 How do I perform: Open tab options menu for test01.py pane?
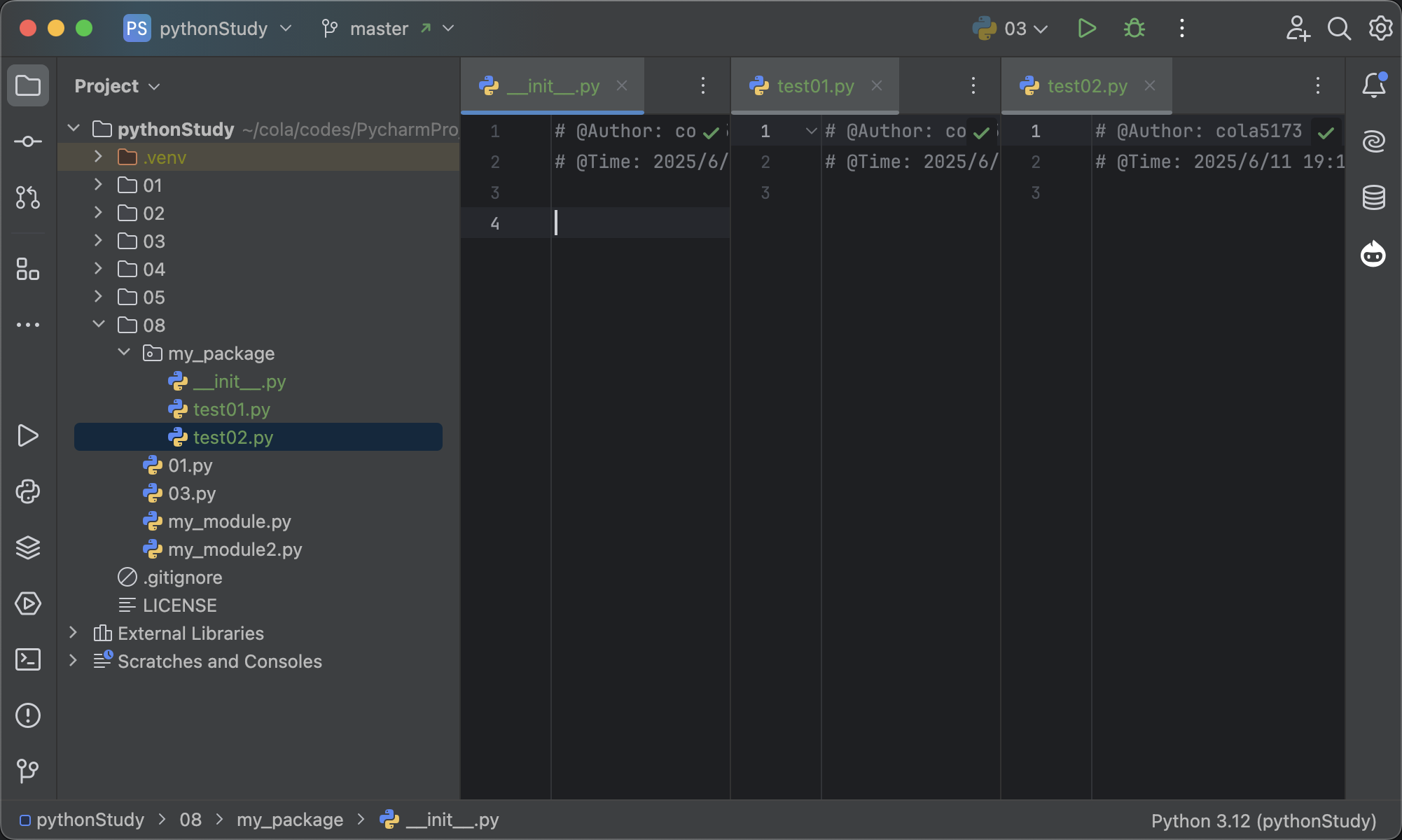point(973,85)
